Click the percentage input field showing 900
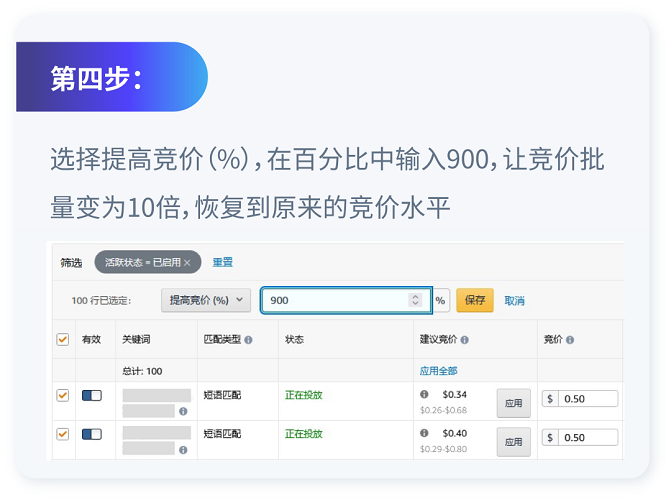 click(x=346, y=300)
